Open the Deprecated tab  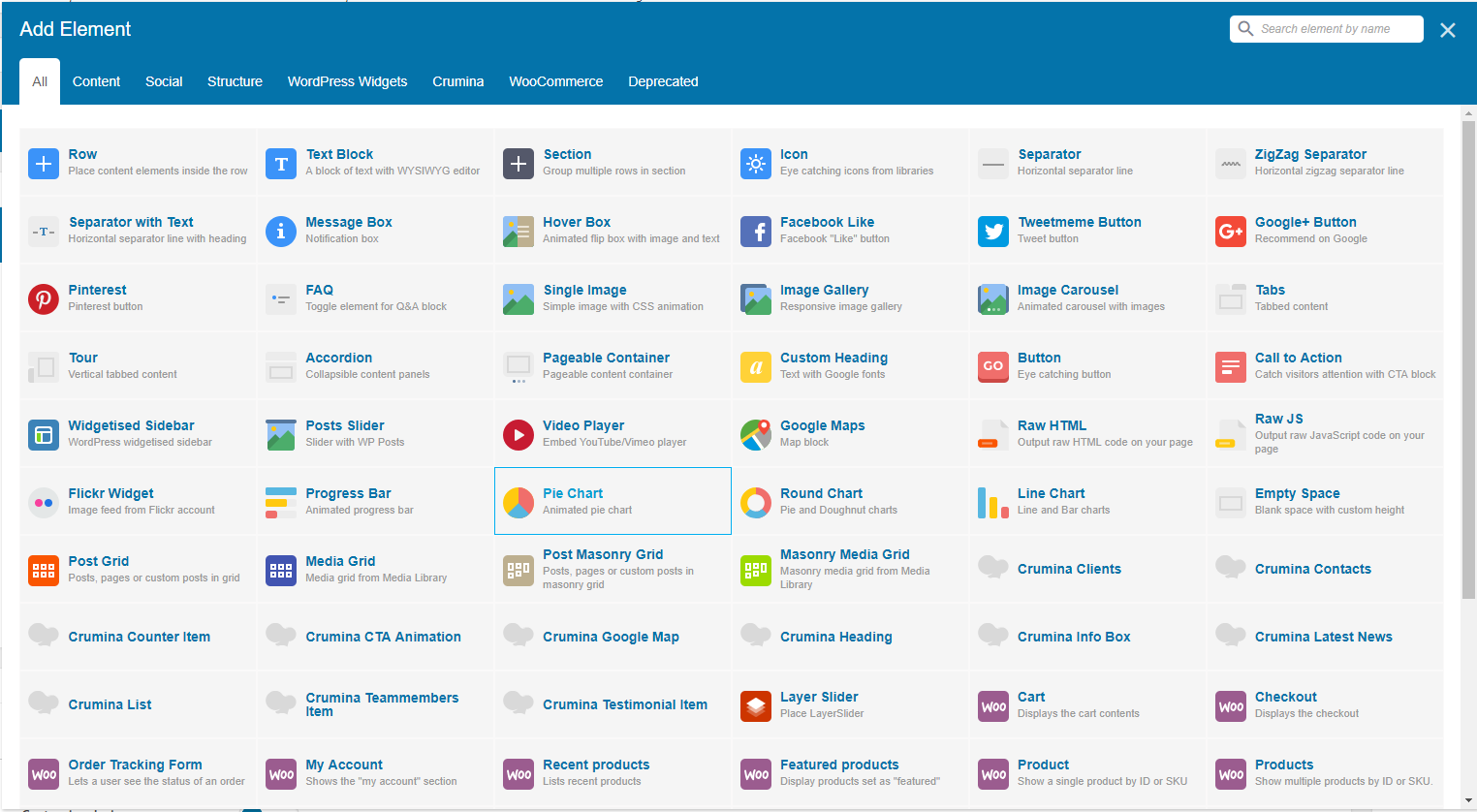(663, 81)
